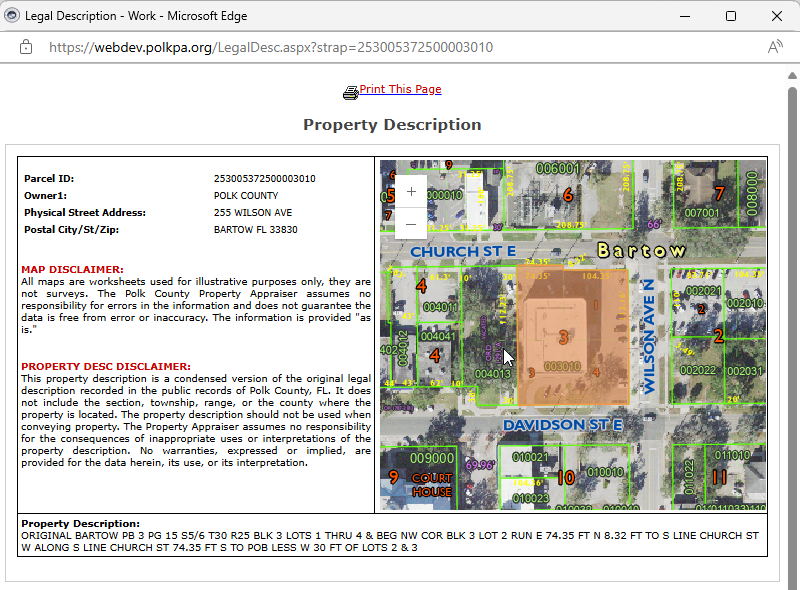Click the page icon in the title bar

pyautogui.click(x=14, y=15)
